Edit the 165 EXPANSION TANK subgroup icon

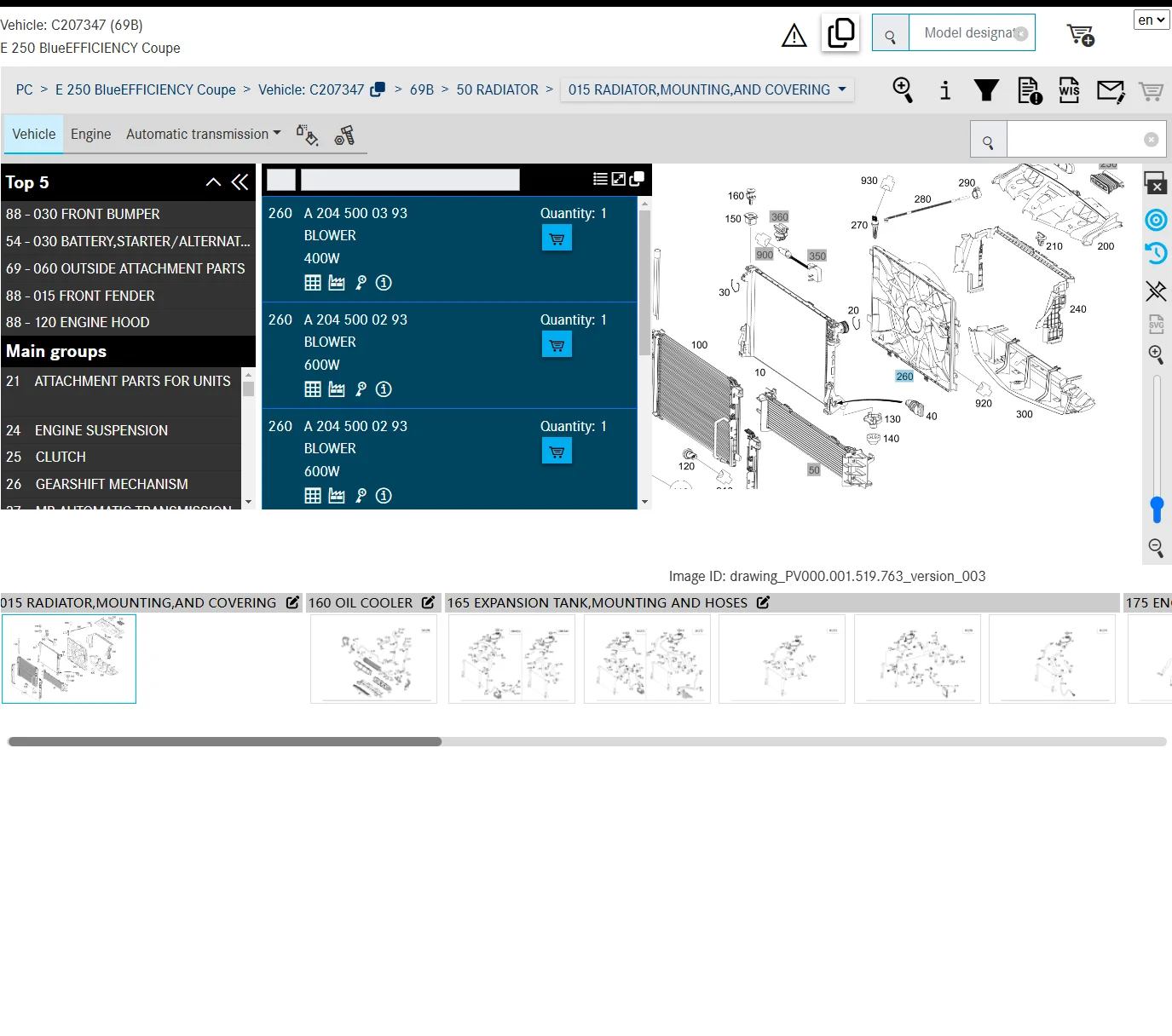coord(763,602)
